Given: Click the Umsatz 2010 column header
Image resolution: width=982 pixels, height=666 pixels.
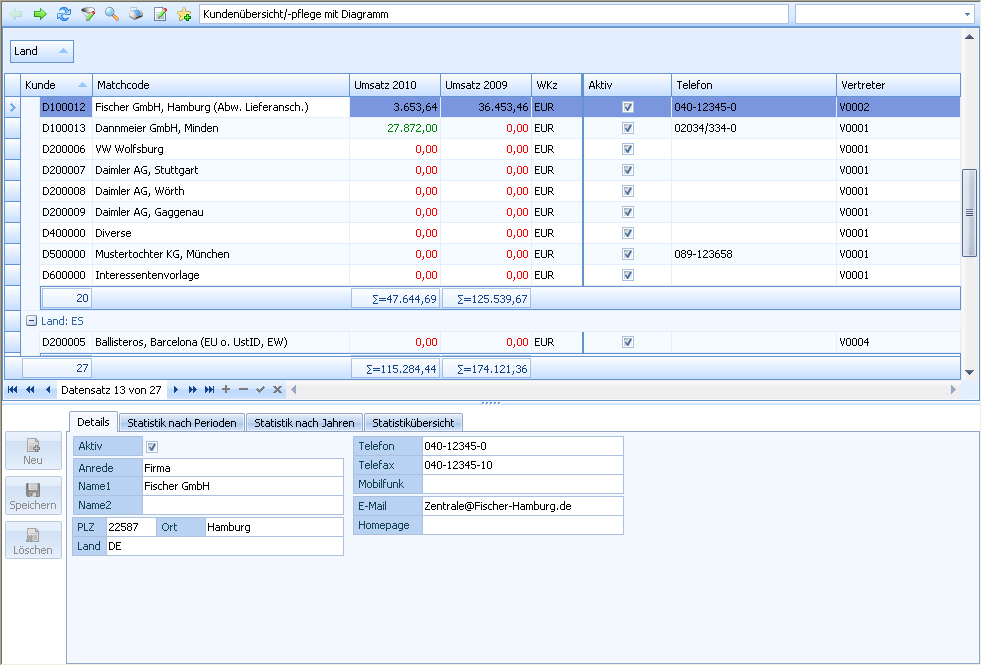Looking at the screenshot, I should (x=395, y=85).
